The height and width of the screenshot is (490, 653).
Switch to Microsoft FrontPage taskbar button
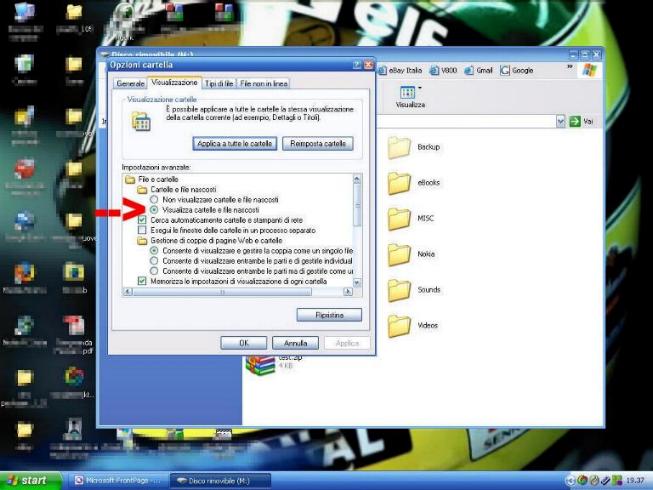tap(117, 480)
